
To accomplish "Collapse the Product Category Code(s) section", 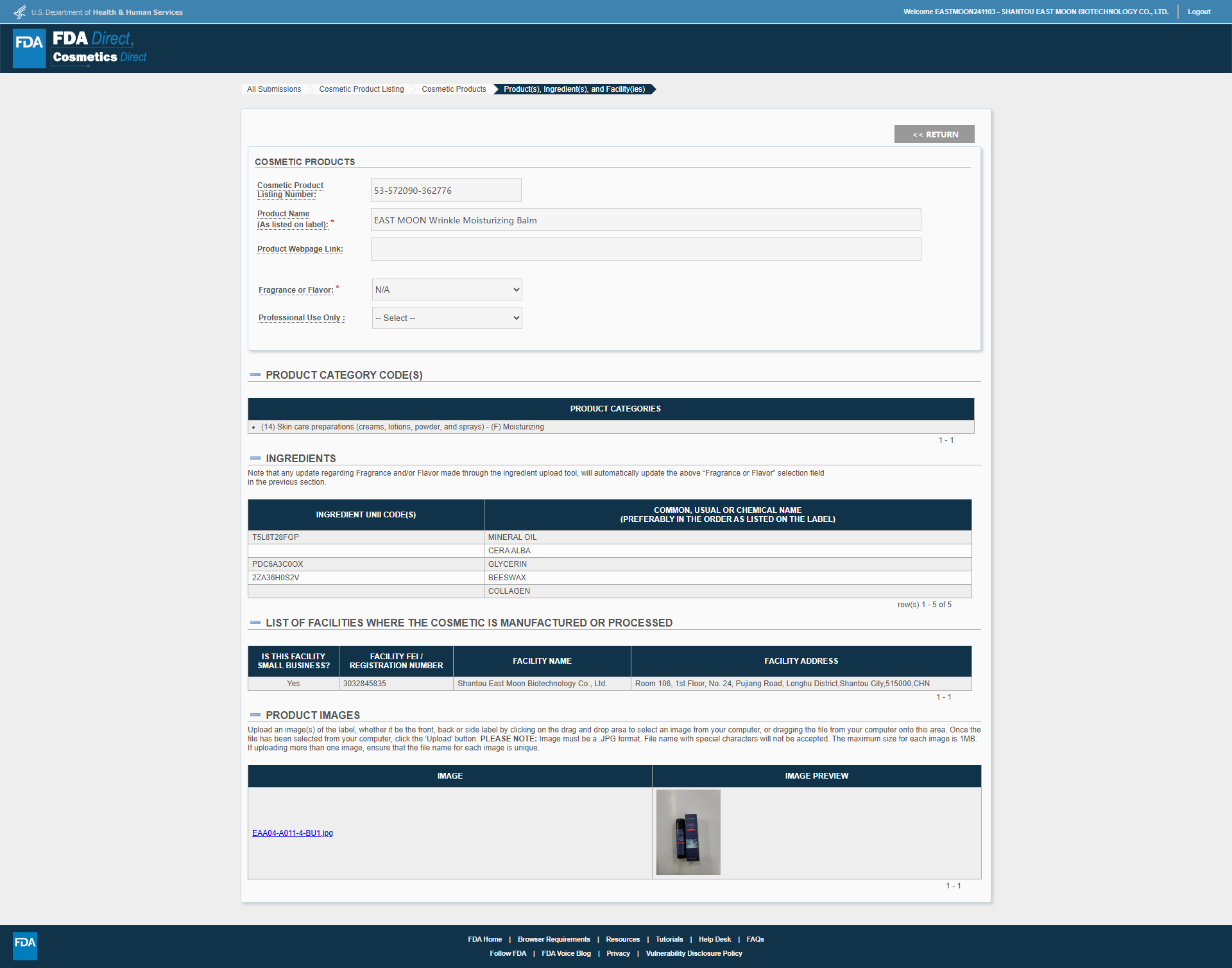I will [255, 375].
